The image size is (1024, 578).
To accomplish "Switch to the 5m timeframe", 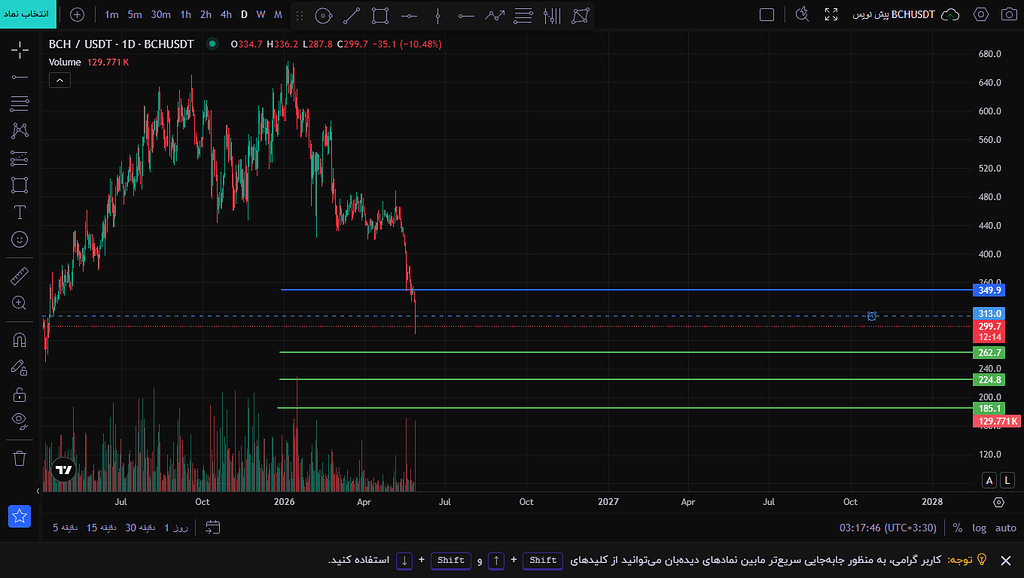I will pyautogui.click(x=135, y=14).
